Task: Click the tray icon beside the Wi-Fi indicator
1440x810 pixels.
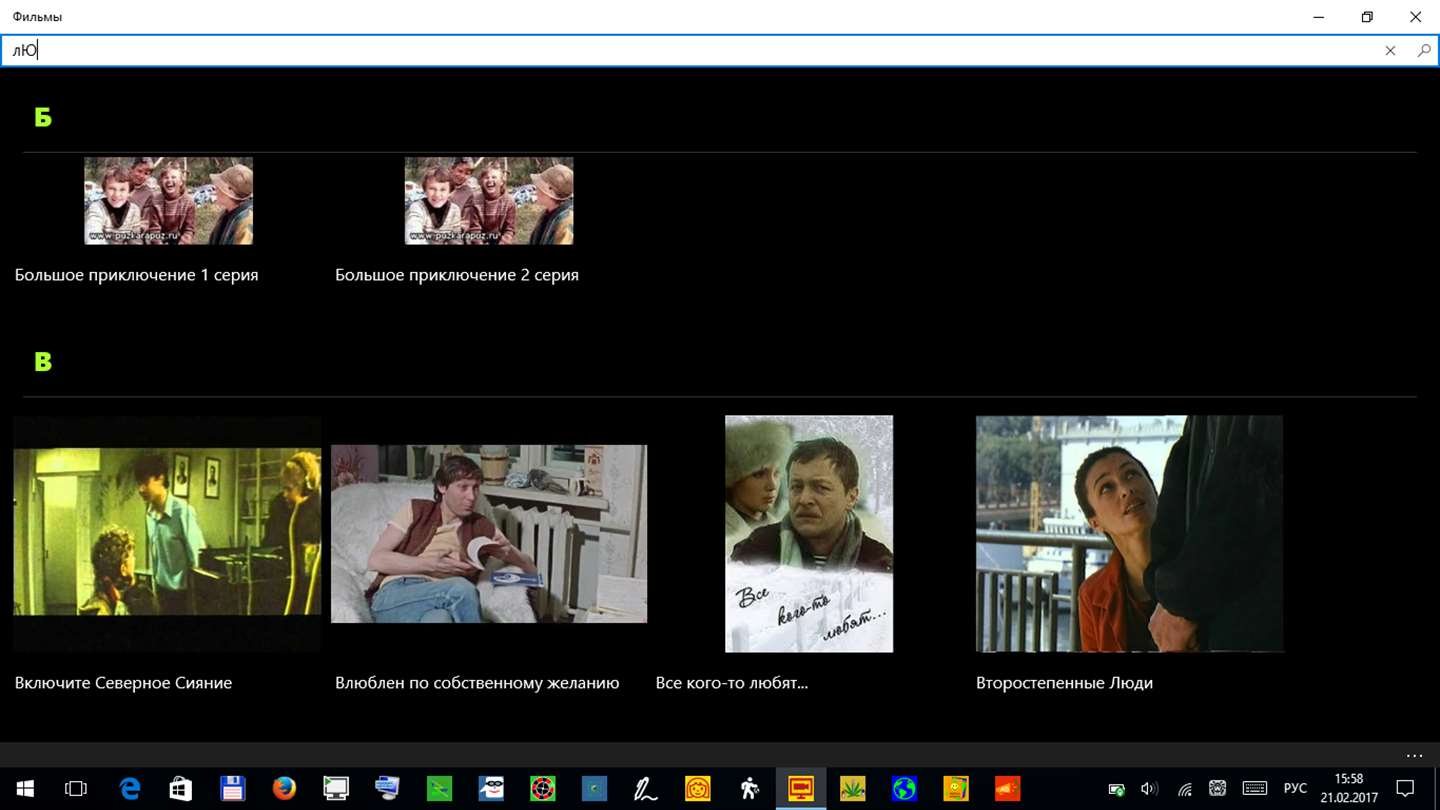Action: (1217, 789)
